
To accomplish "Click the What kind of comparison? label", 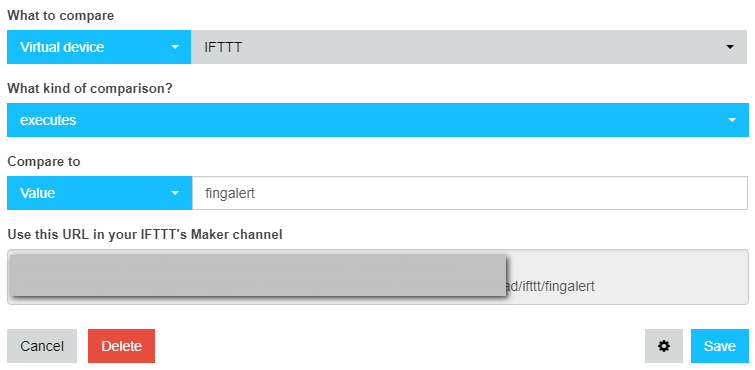I will (90, 89).
